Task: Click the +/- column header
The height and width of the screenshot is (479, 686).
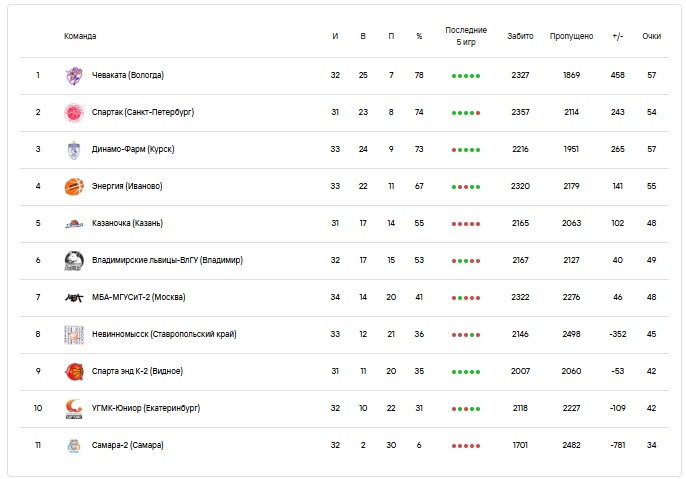Action: point(617,36)
